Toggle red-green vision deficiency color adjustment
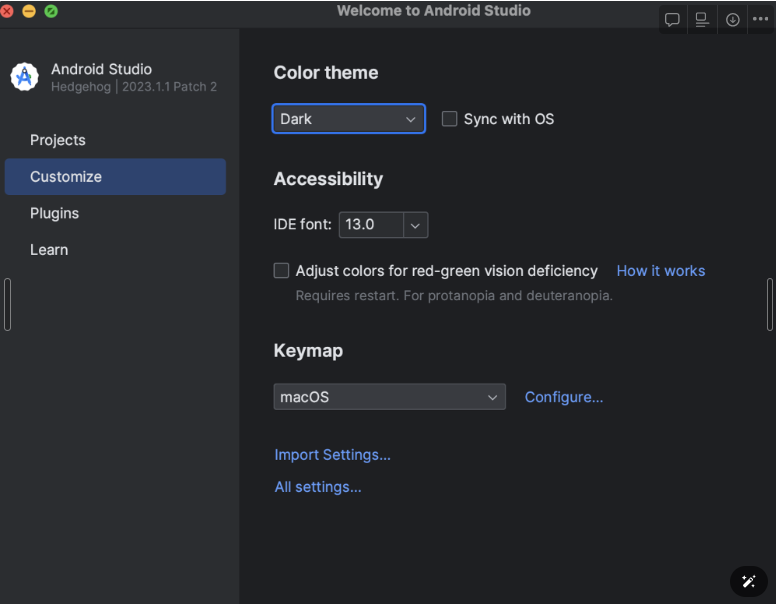Screen dimensions: 776x604 tap(282, 270)
